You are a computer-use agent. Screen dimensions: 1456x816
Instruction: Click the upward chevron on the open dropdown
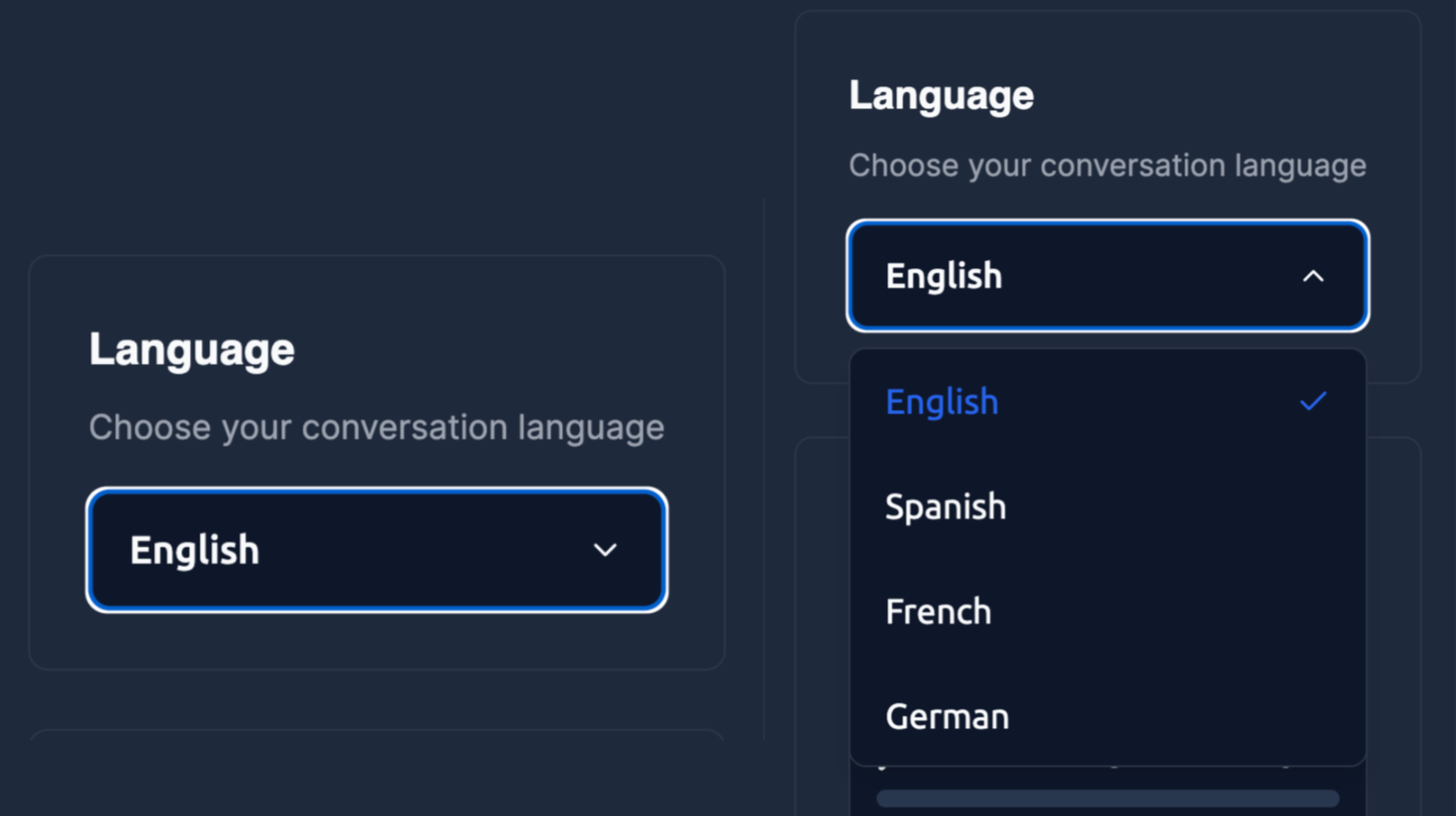pos(1314,276)
